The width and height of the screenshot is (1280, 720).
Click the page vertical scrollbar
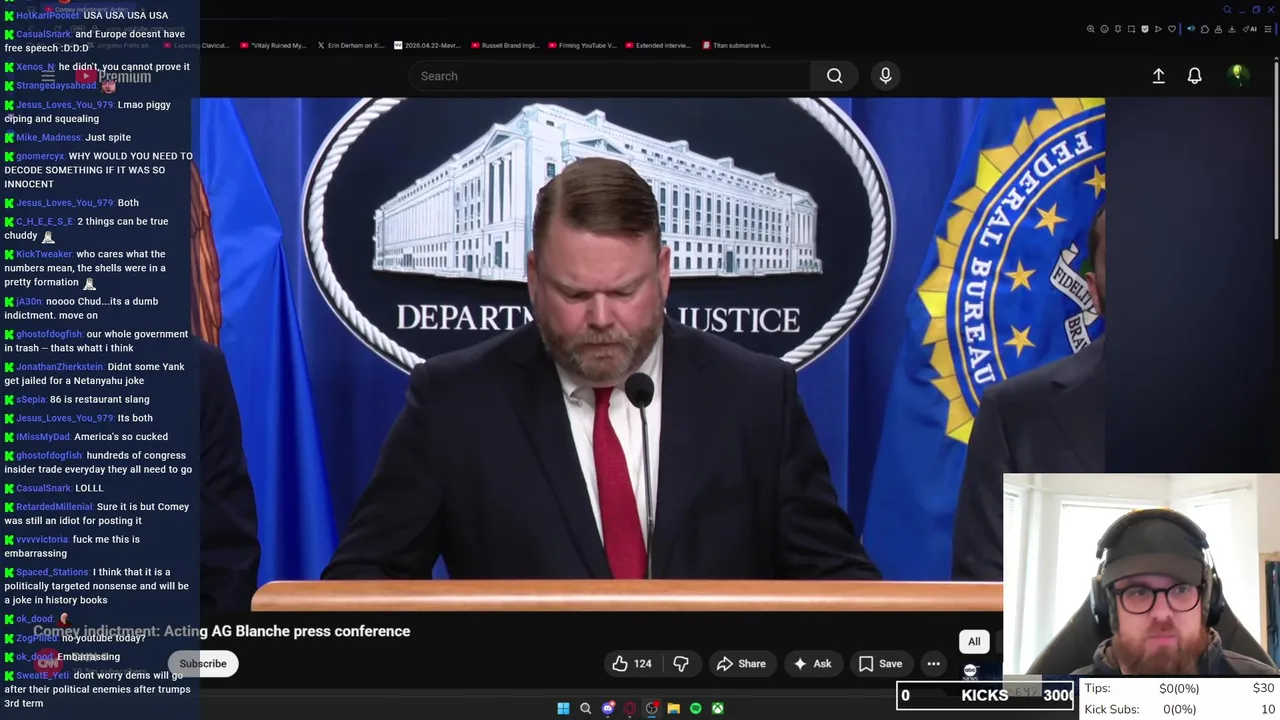coord(1275,150)
